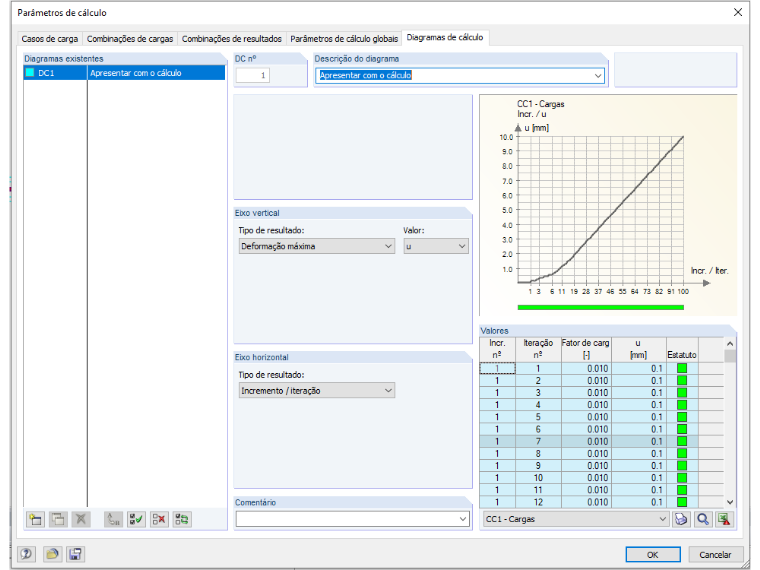Click the floppy disk save settings icon
This screenshot has height=570, width=760.
click(75, 554)
